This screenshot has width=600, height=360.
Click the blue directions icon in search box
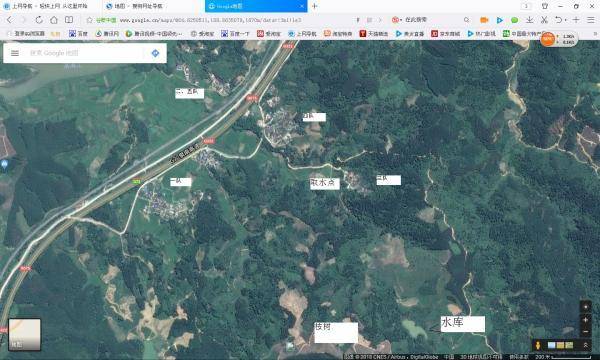pos(155,53)
